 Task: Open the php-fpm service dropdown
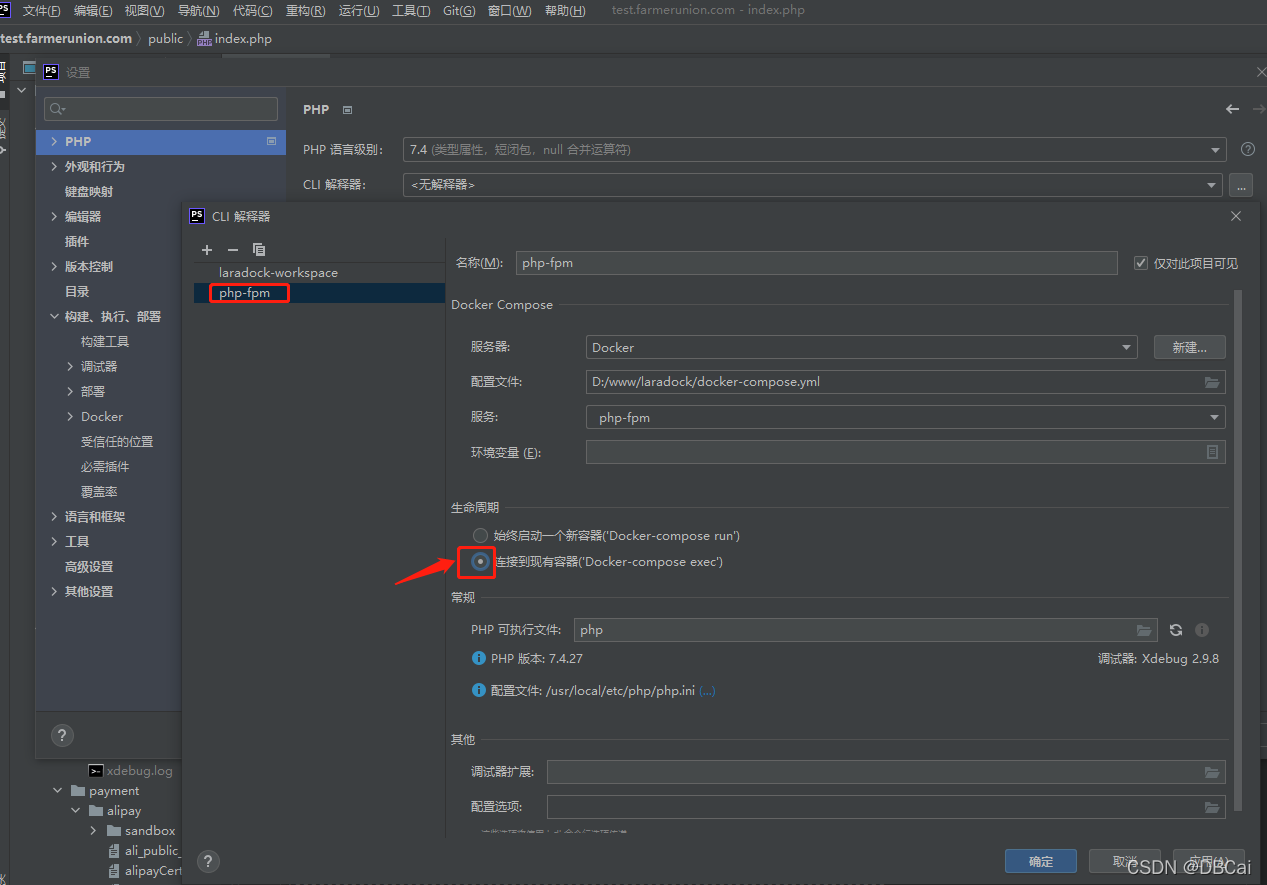(x=906, y=417)
